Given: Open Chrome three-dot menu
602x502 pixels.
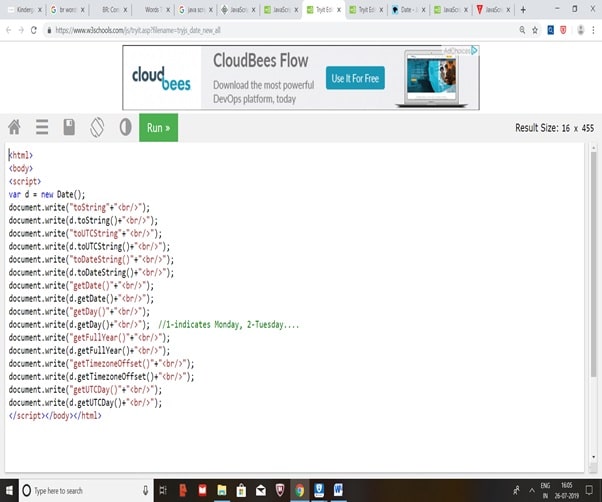Looking at the screenshot, I should click(x=594, y=30).
